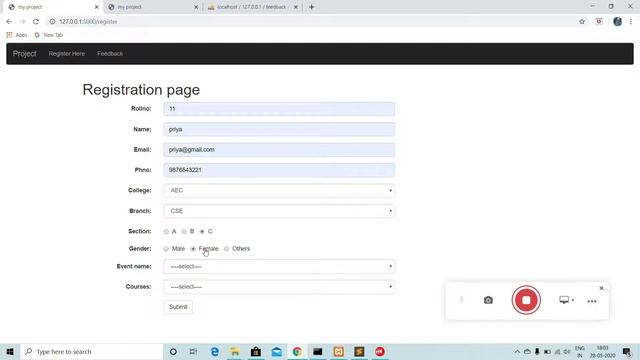Show hidden system tray icons
The width and height of the screenshot is (640, 360).
click(517, 351)
